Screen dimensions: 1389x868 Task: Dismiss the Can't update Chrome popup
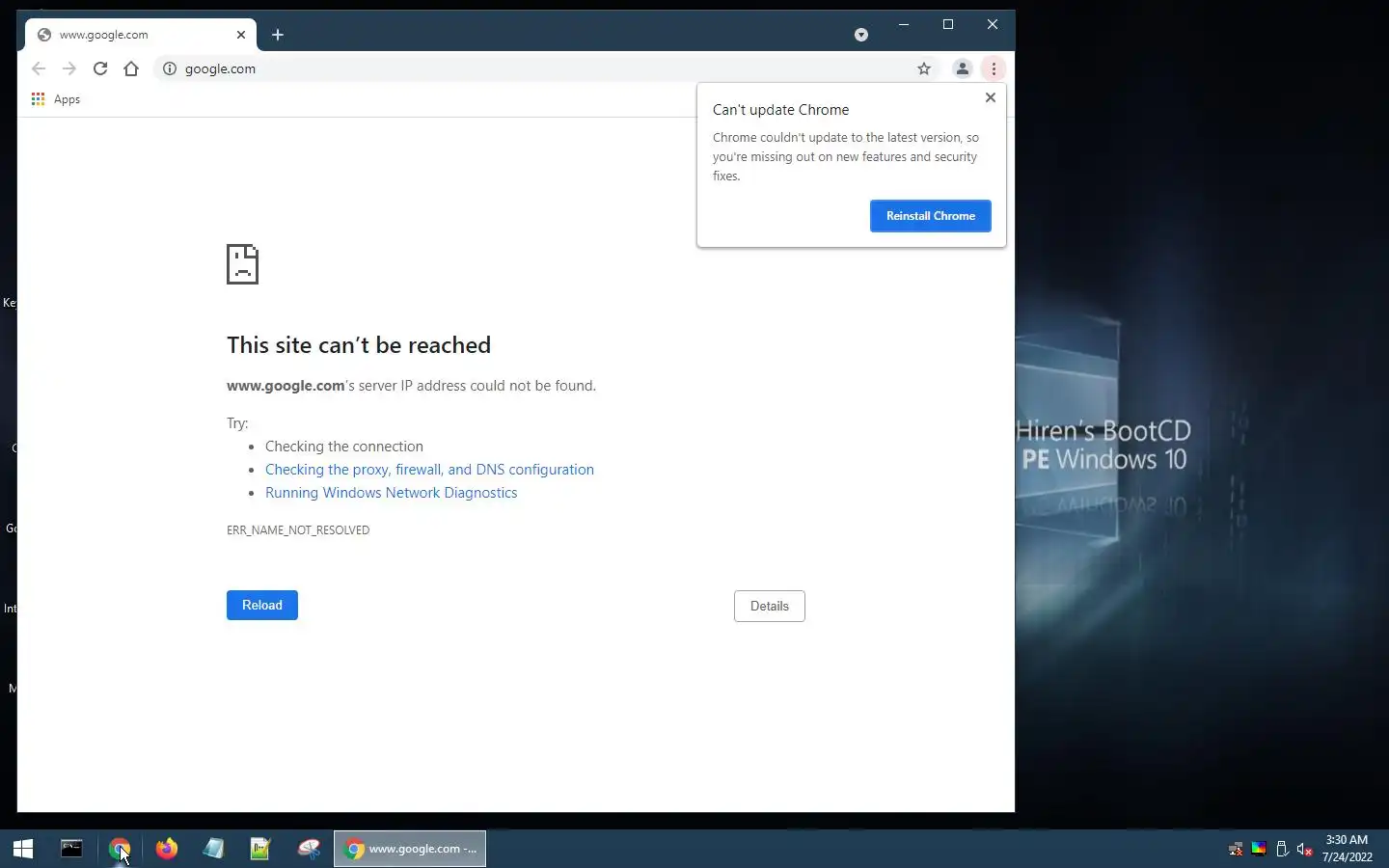pos(990,97)
